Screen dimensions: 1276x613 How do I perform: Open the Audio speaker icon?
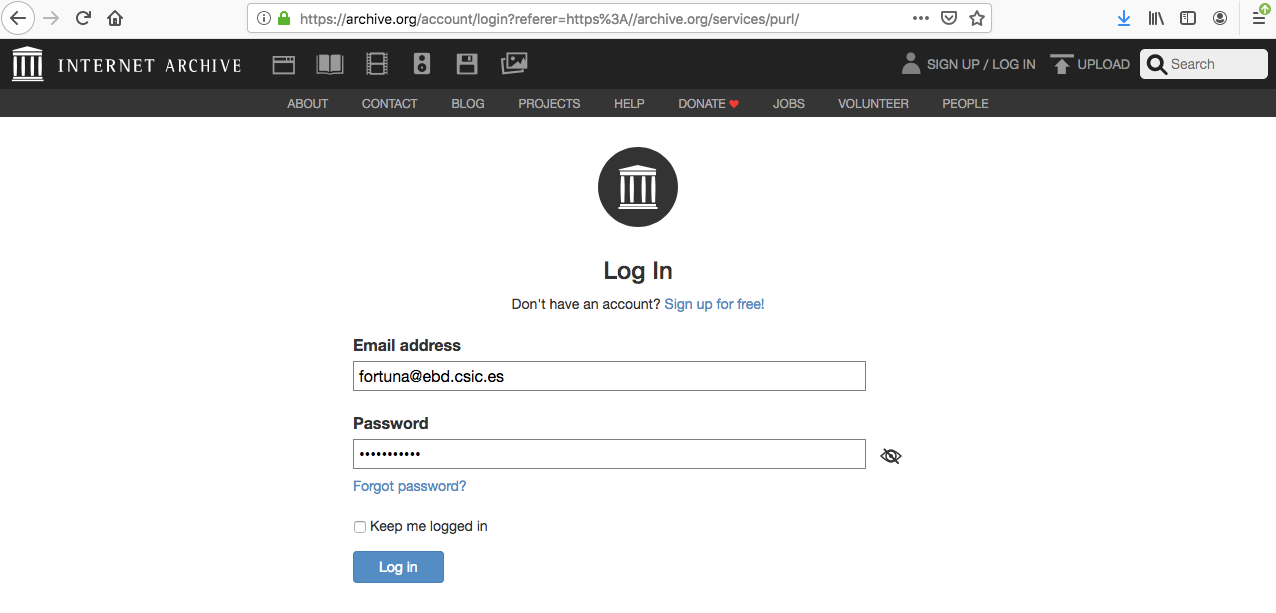[x=422, y=65]
